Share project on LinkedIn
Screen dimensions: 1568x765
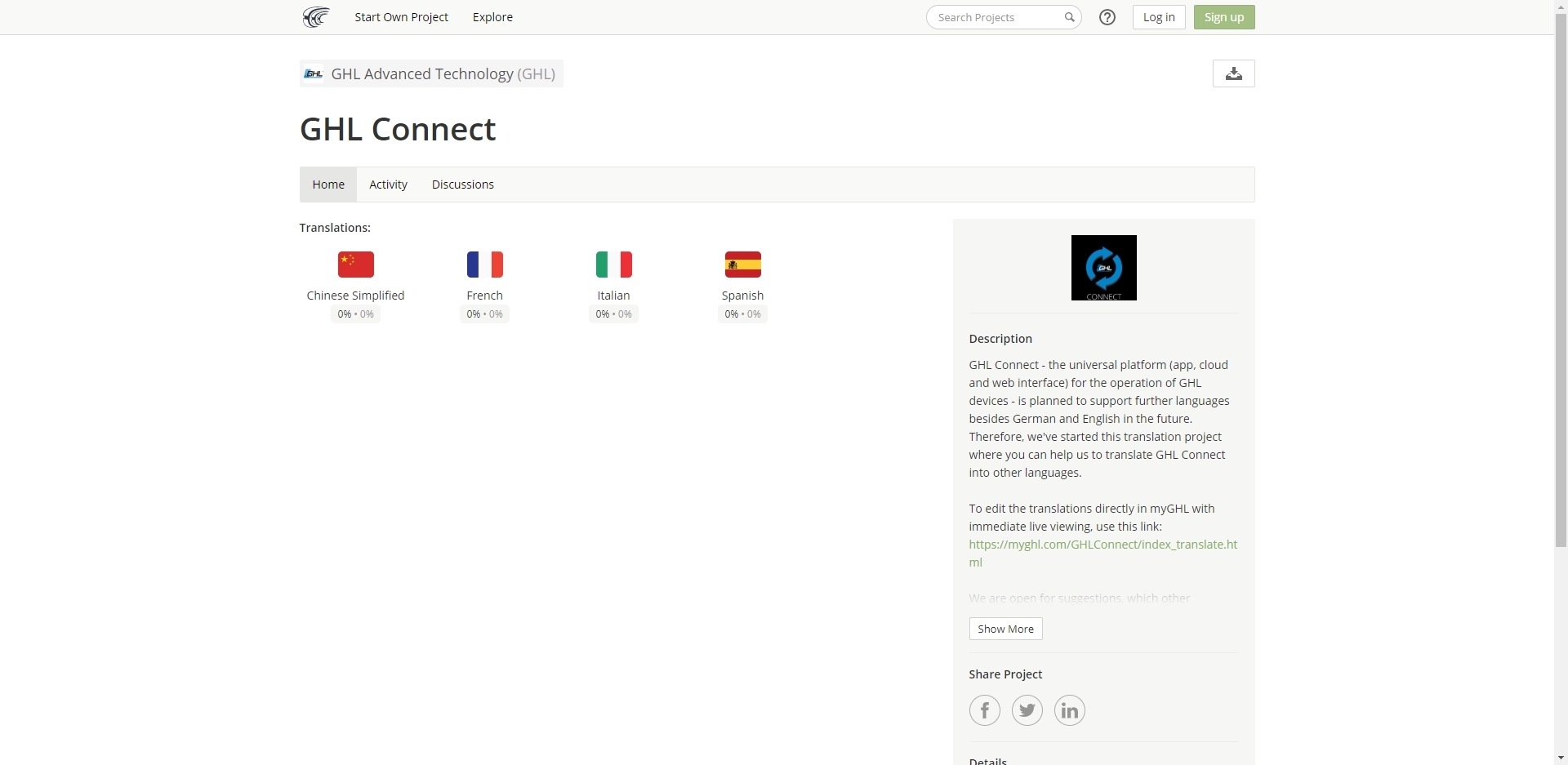coord(1069,710)
